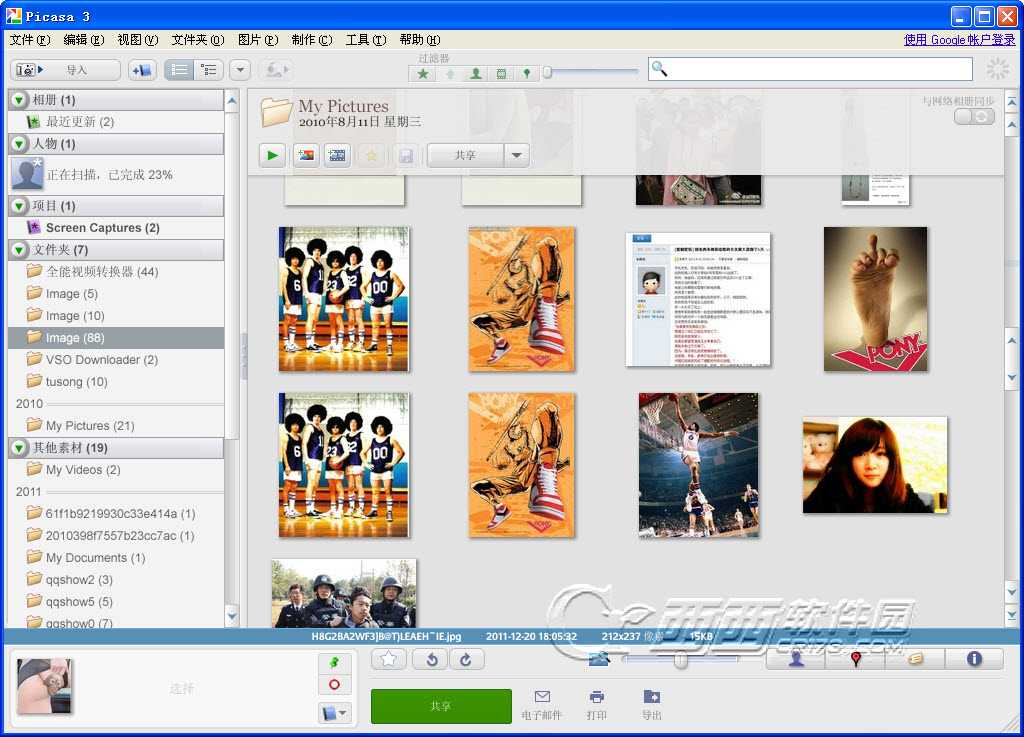Click the create photo collage icon
Screen dimensions: 1024x737
point(305,155)
